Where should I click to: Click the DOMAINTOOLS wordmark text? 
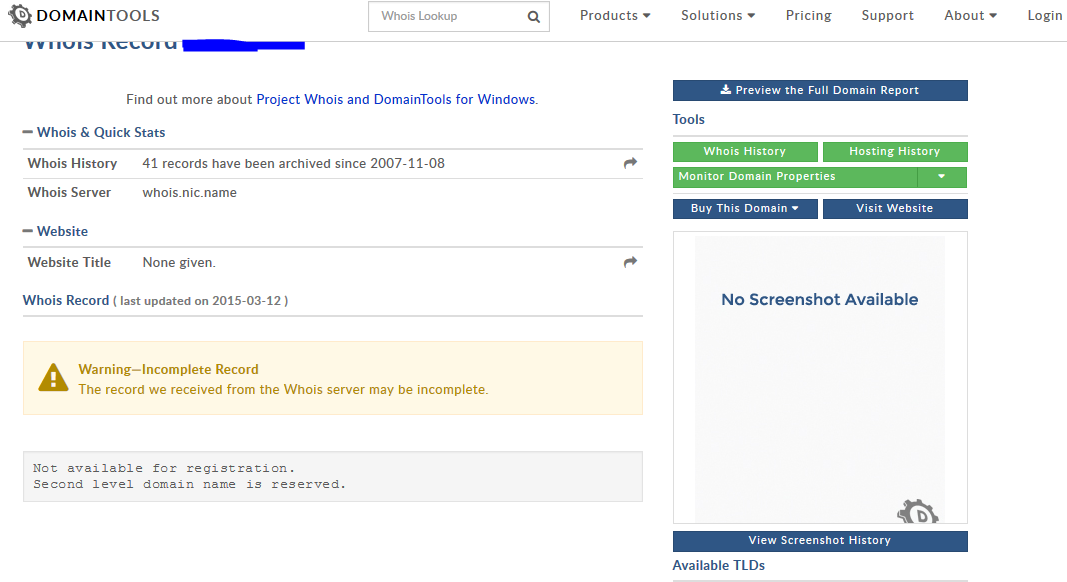pos(98,16)
